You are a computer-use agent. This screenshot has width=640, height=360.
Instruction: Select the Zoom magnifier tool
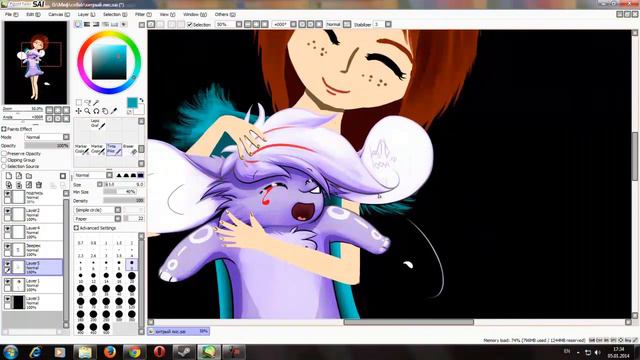87,111
